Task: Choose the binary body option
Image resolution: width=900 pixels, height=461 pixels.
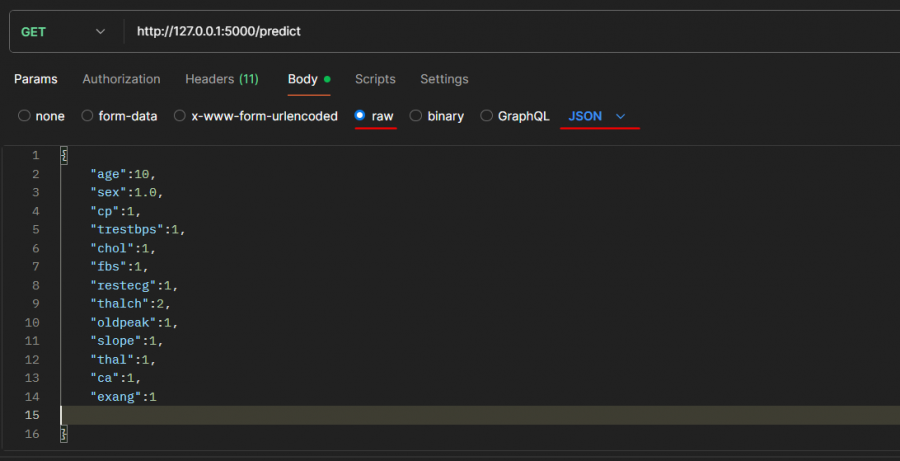Action: tap(417, 116)
